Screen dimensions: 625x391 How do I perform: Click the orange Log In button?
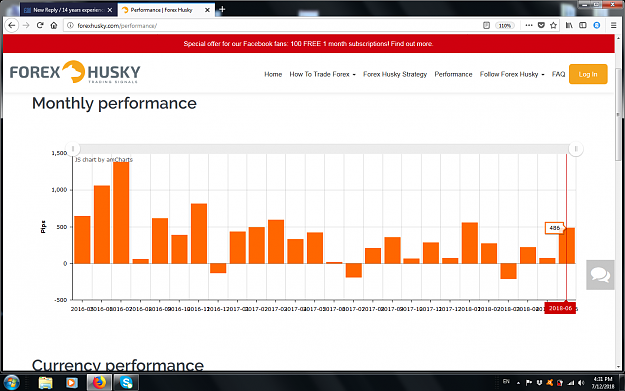click(x=588, y=74)
